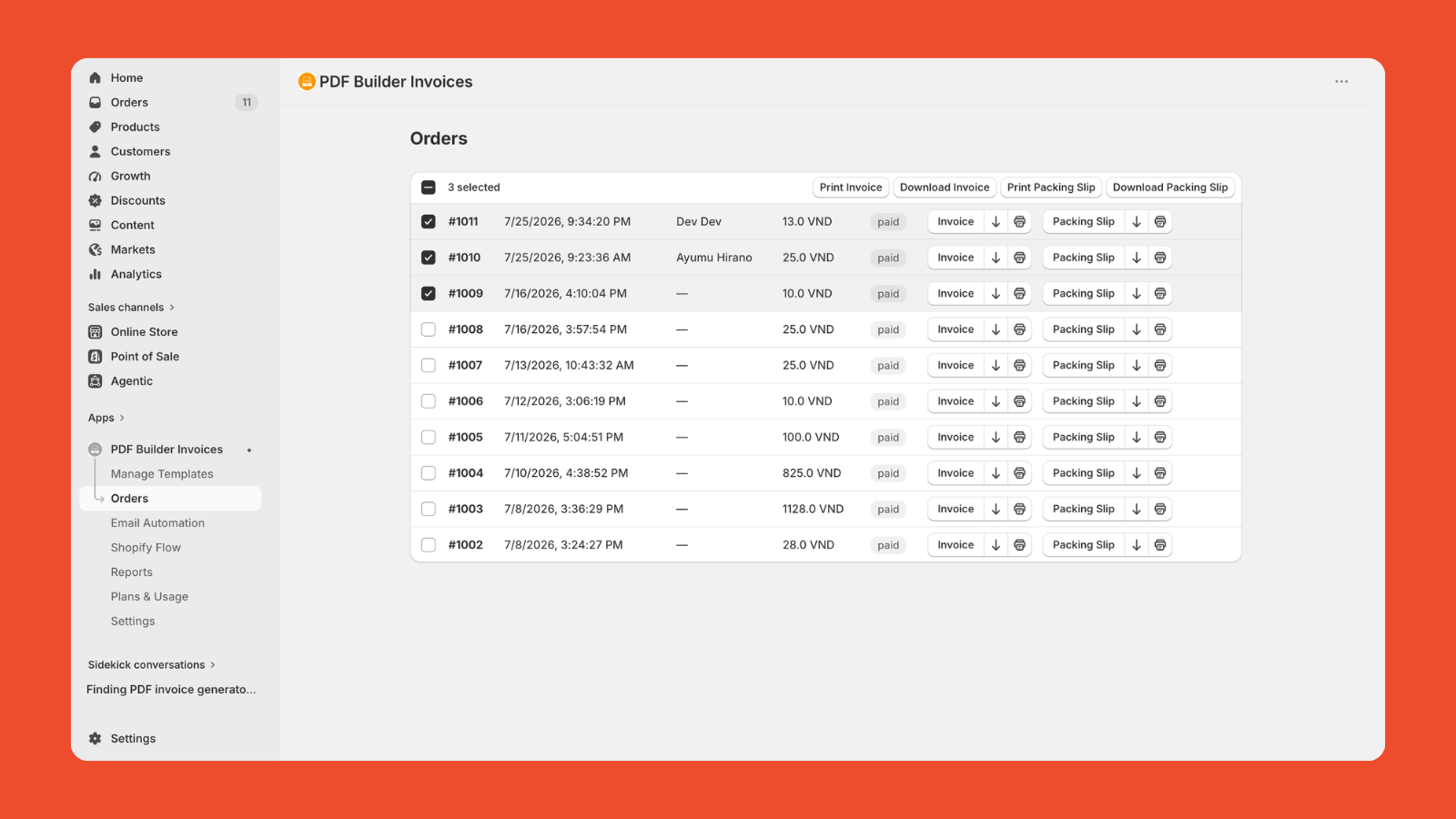Open Invoice for order #1003
The width and height of the screenshot is (1456, 819).
[955, 510]
